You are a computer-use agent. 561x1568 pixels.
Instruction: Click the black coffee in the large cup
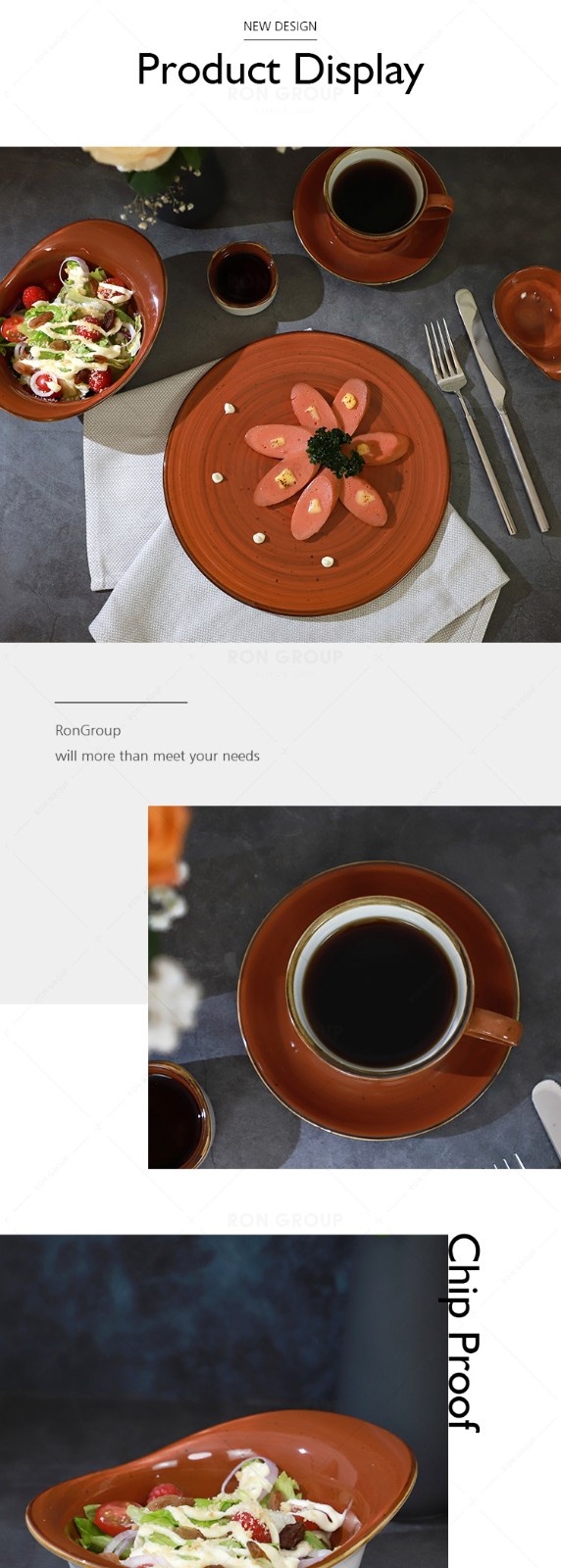[379, 991]
